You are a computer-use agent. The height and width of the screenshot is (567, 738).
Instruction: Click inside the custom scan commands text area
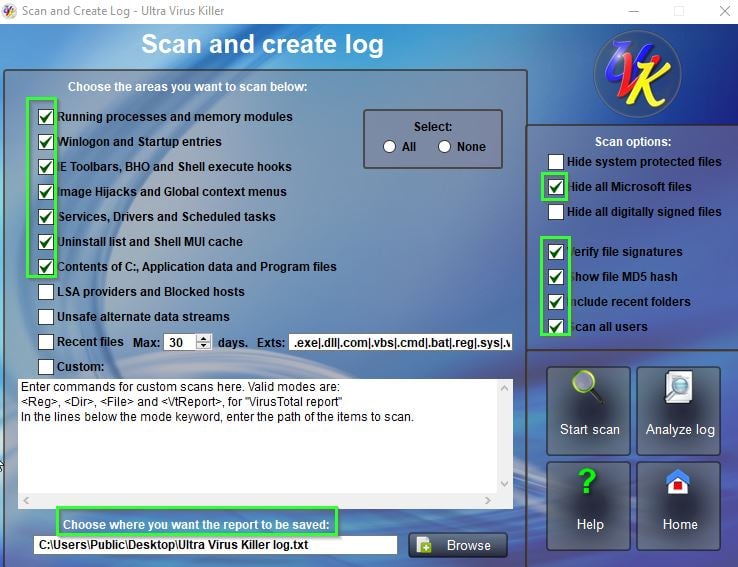pos(257,436)
